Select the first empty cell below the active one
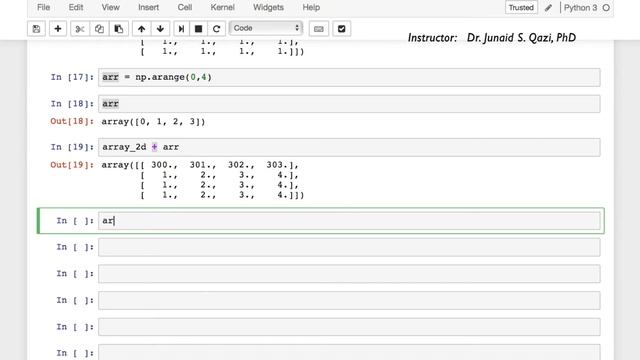 pos(349,247)
